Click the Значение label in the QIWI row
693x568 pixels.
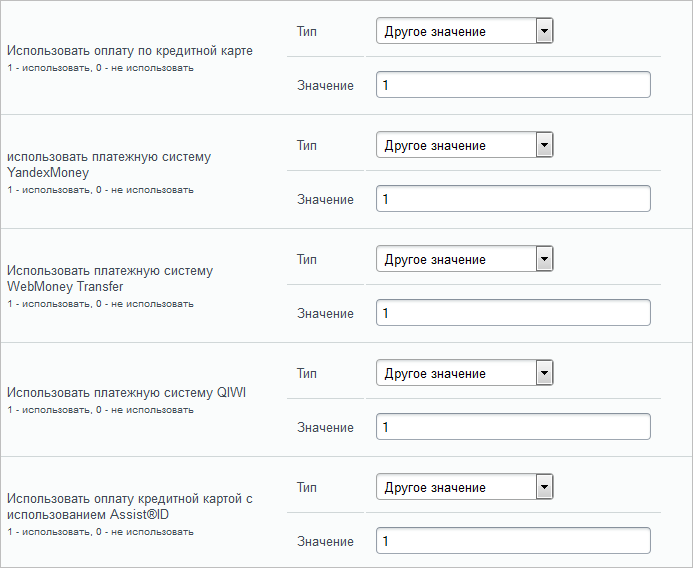pos(325,427)
